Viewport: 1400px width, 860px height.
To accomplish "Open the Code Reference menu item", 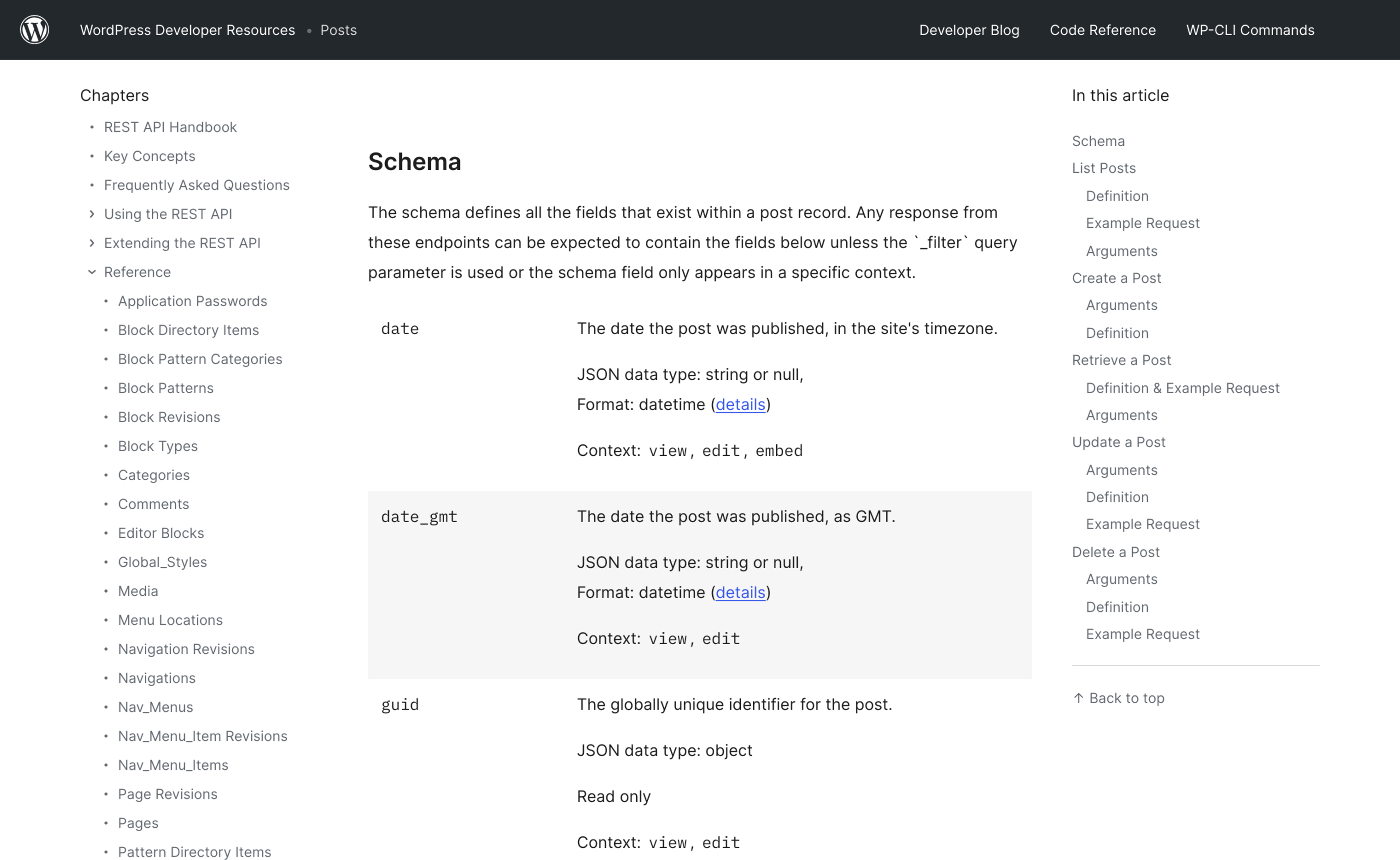I will [1102, 30].
